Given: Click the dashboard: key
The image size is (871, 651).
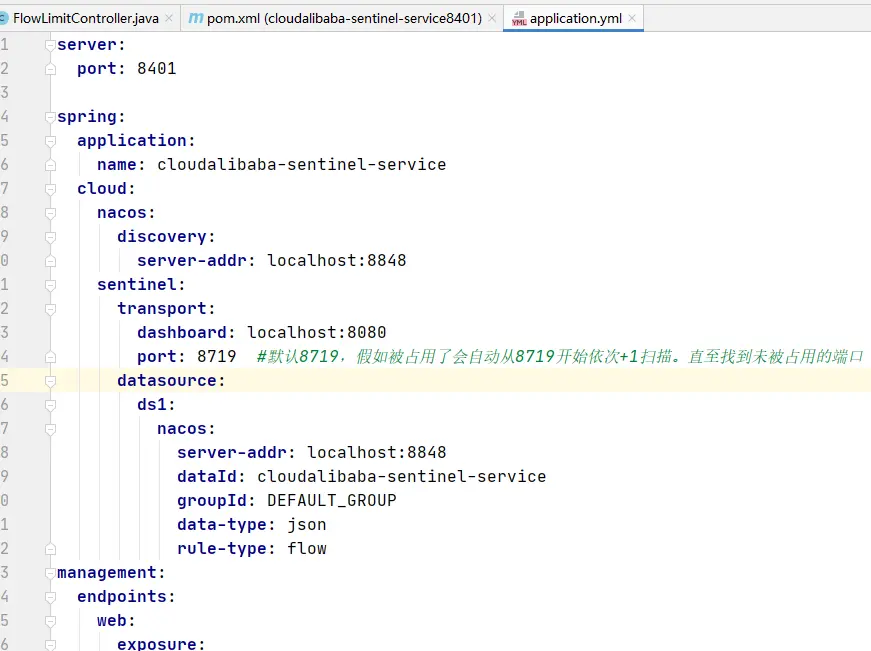Looking at the screenshot, I should [x=186, y=332].
